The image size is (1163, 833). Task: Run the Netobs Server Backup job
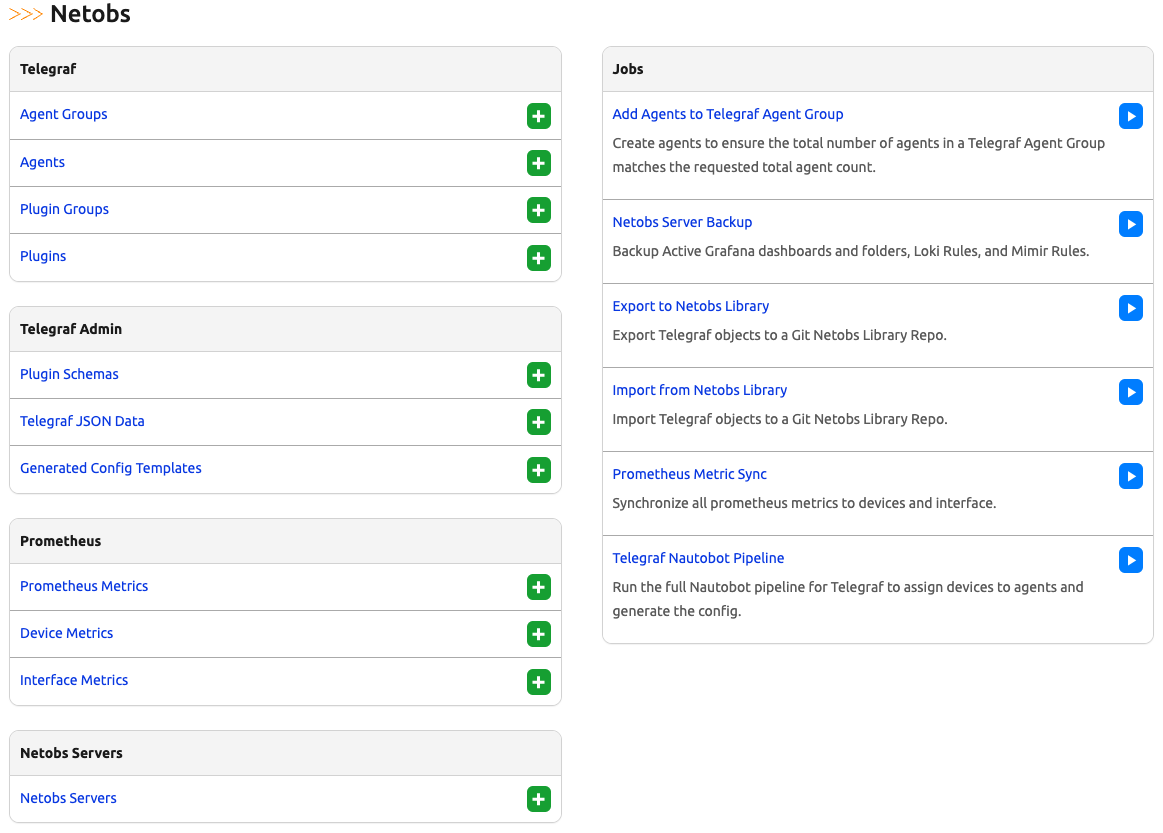(1130, 224)
